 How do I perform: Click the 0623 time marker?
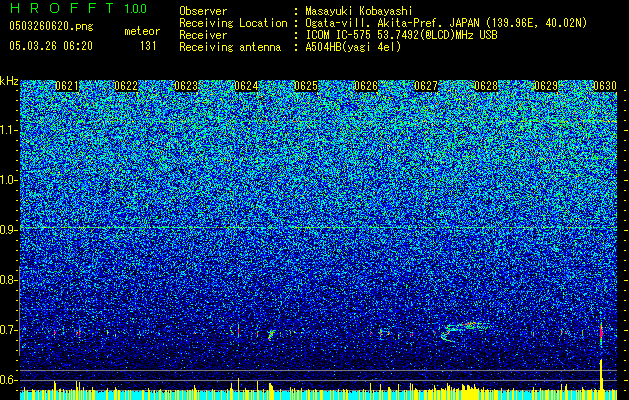coord(186,86)
